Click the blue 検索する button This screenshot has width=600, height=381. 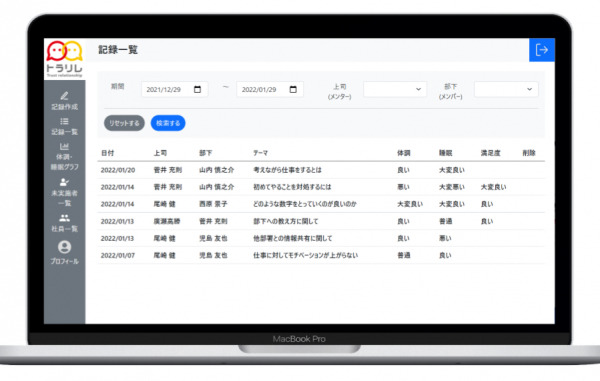[x=168, y=123]
